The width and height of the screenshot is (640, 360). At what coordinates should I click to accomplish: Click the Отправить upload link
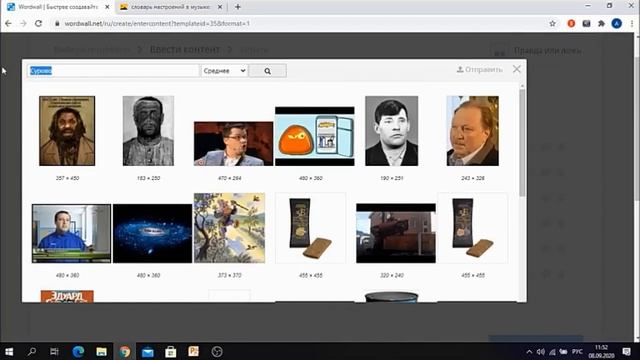coord(480,70)
